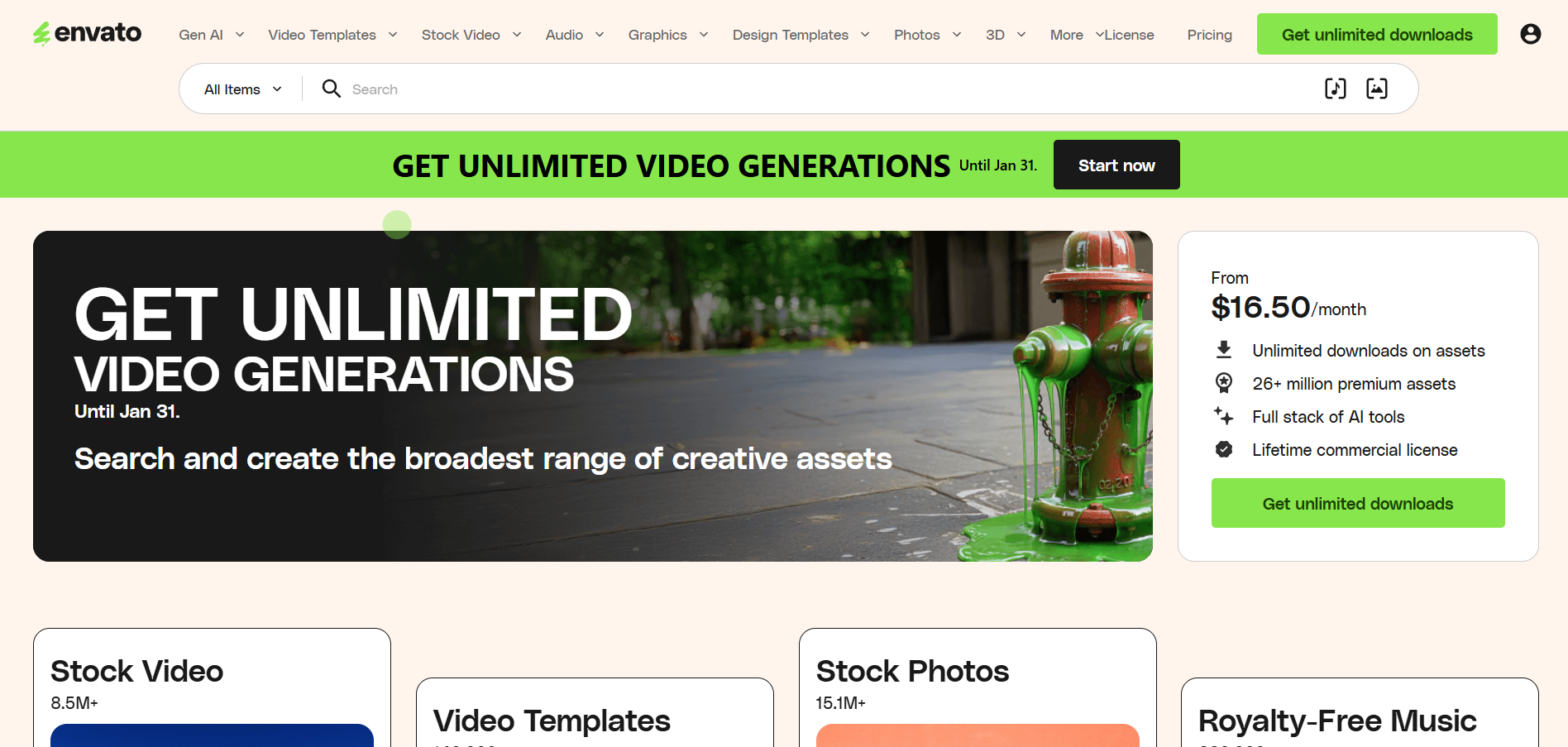Open the Pricing page link
Image resolution: width=1568 pixels, height=747 pixels.
(x=1209, y=35)
